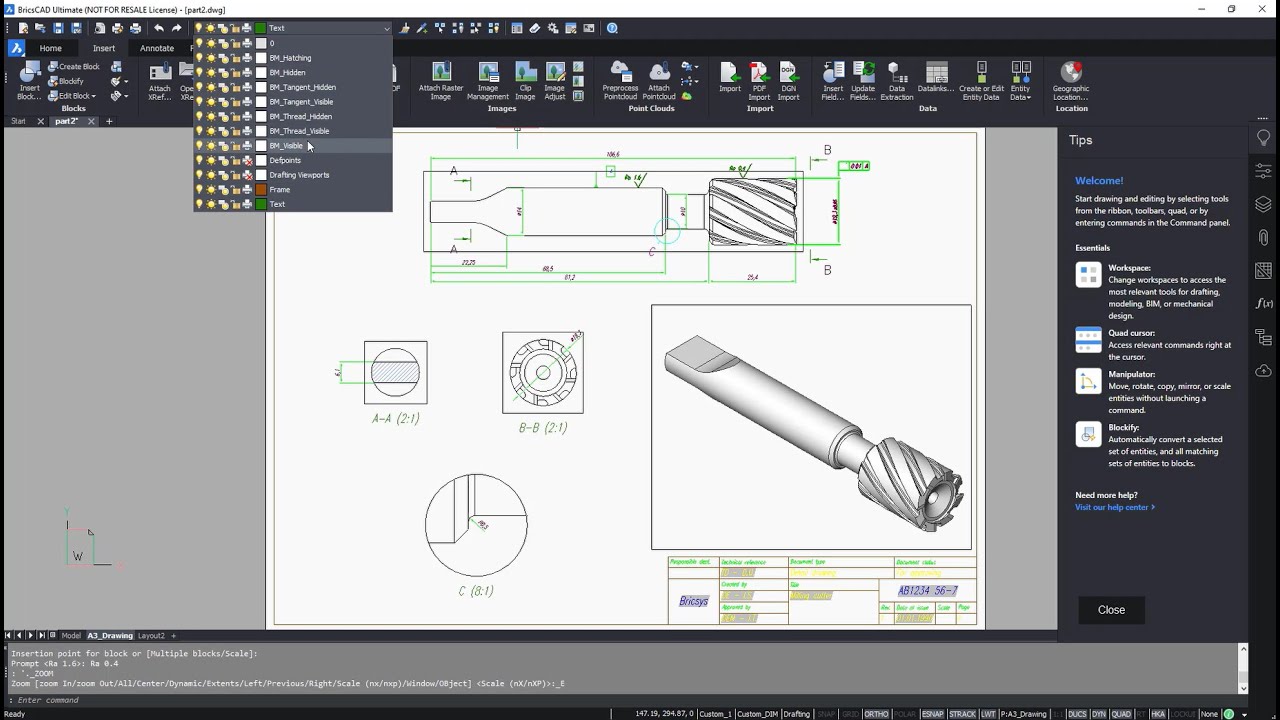Open the None selector in status bar
The height and width of the screenshot is (720, 1280).
pyautogui.click(x=1210, y=714)
